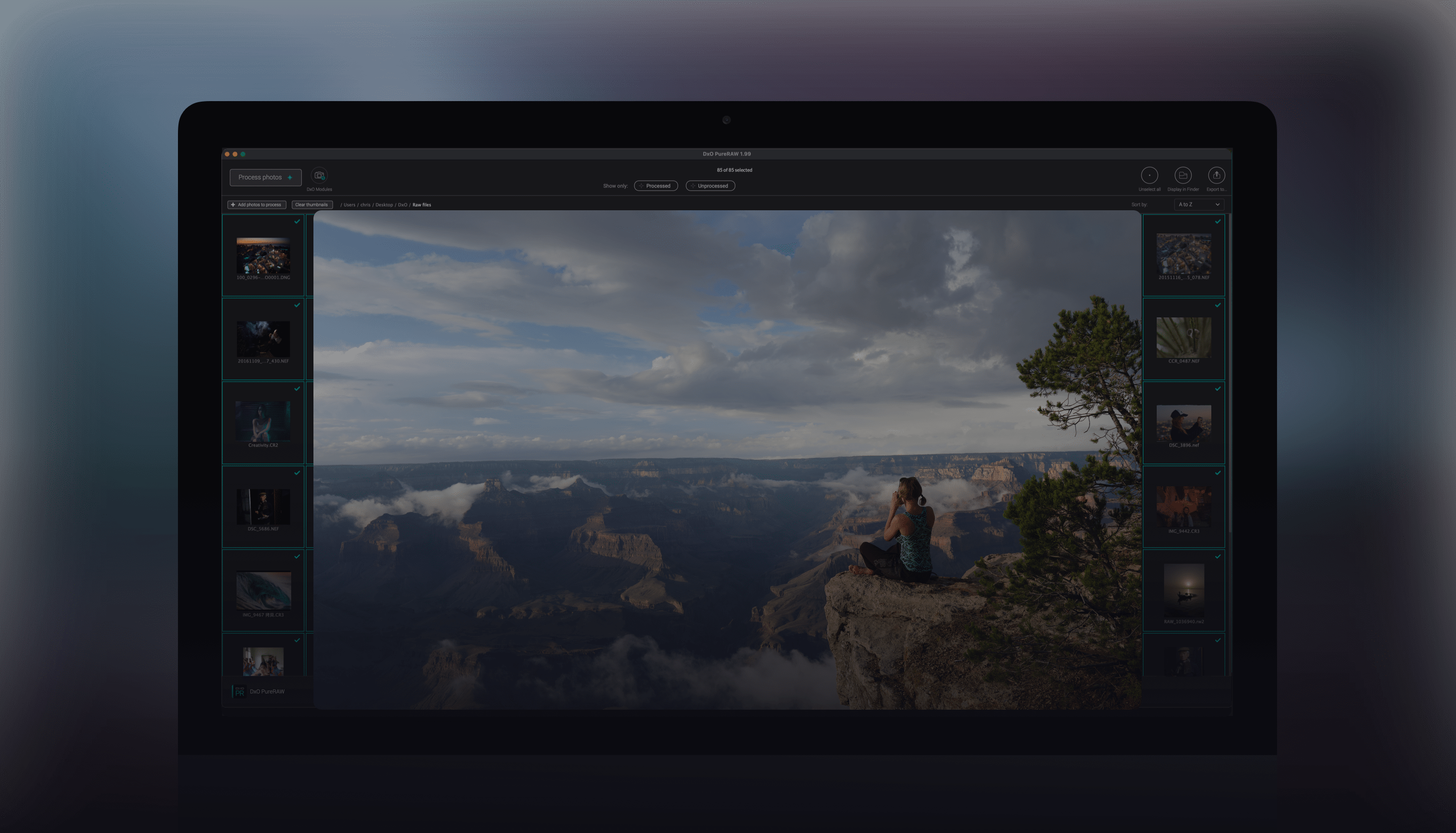
Task: Click Add photos to process button
Action: click(256, 205)
